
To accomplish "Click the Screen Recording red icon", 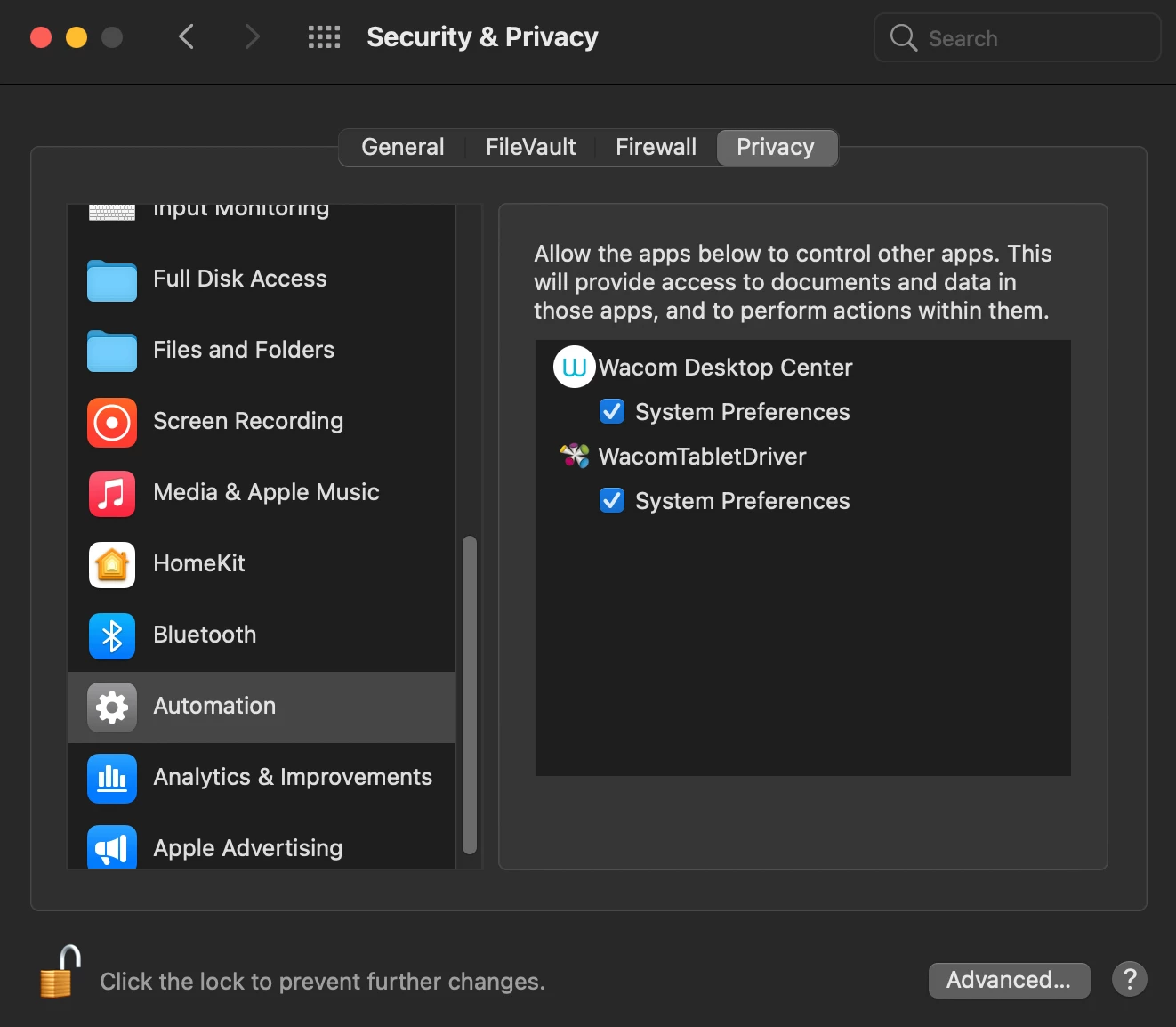I will click(112, 422).
